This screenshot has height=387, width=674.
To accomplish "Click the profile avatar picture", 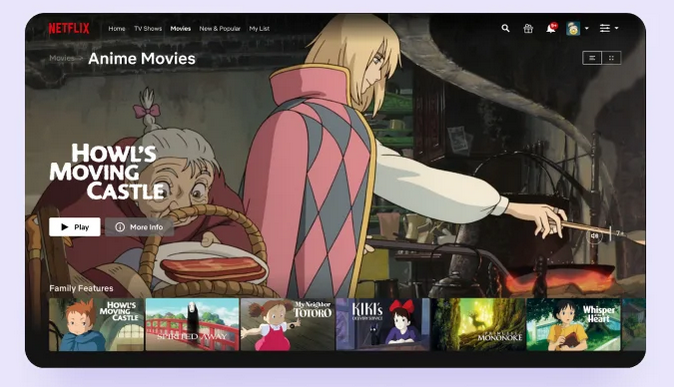I will coord(573,28).
